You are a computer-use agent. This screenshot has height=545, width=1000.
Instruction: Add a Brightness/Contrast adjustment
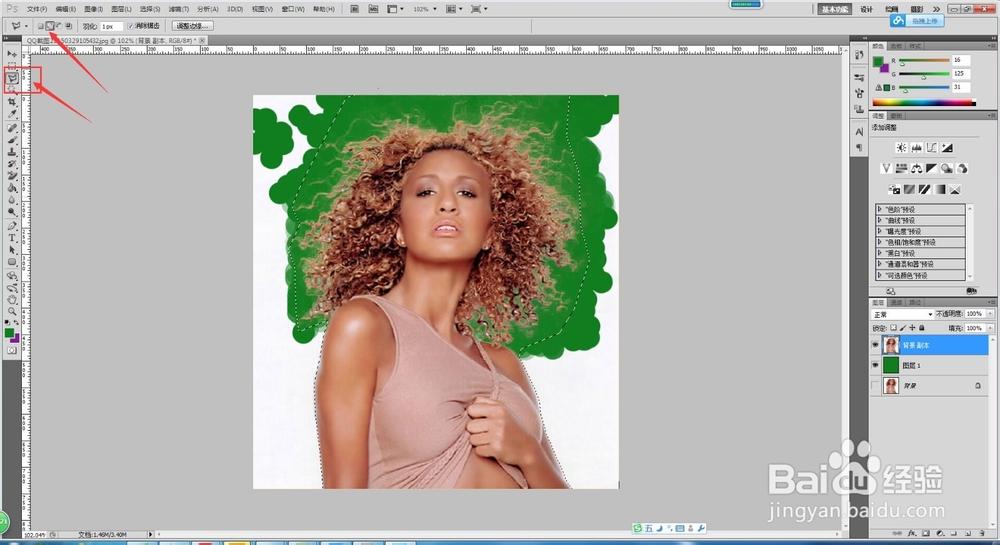[901, 148]
